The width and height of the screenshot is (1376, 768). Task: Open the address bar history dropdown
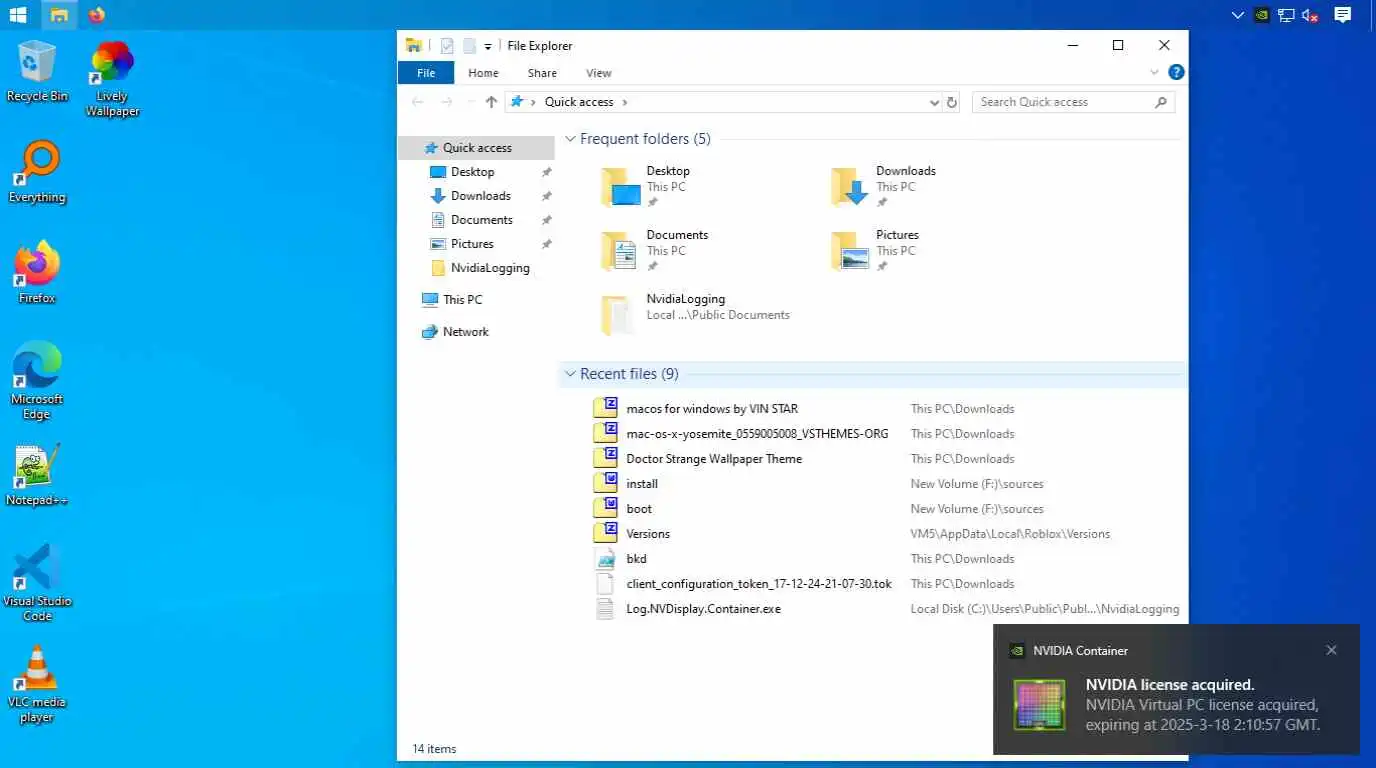click(934, 102)
